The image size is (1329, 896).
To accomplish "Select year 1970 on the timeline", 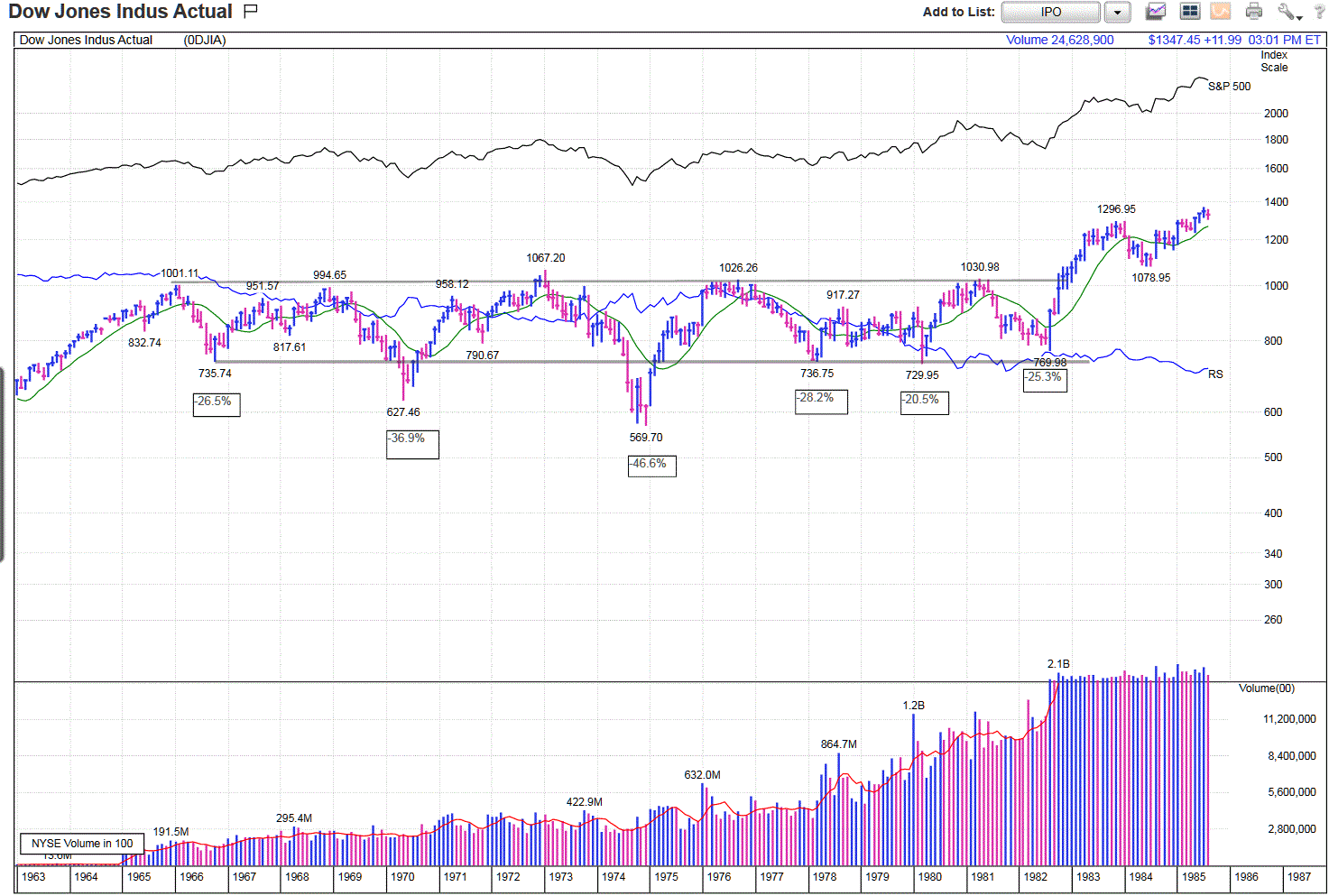I will click(x=402, y=877).
